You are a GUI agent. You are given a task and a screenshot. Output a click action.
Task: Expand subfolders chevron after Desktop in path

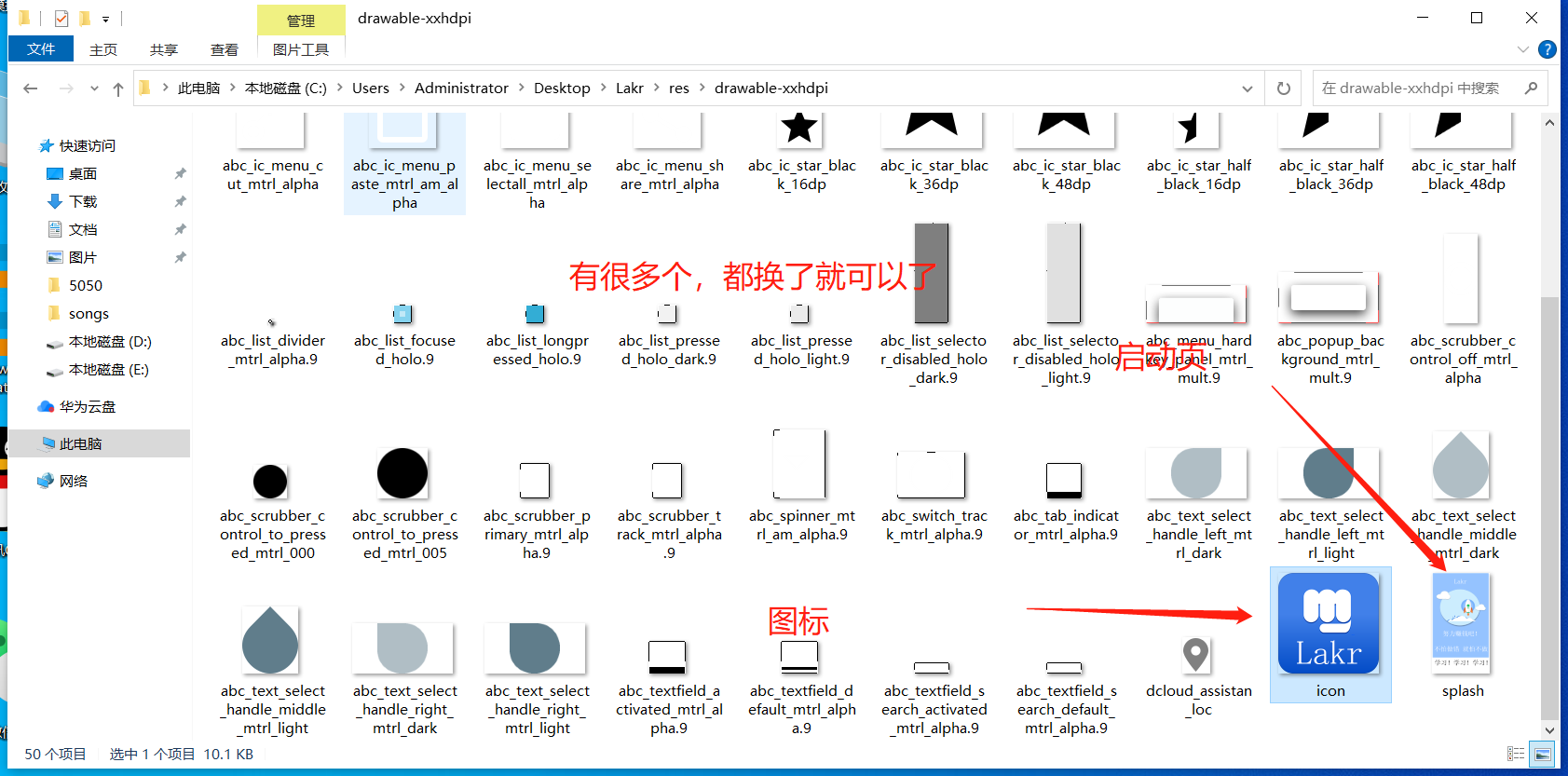click(x=604, y=88)
